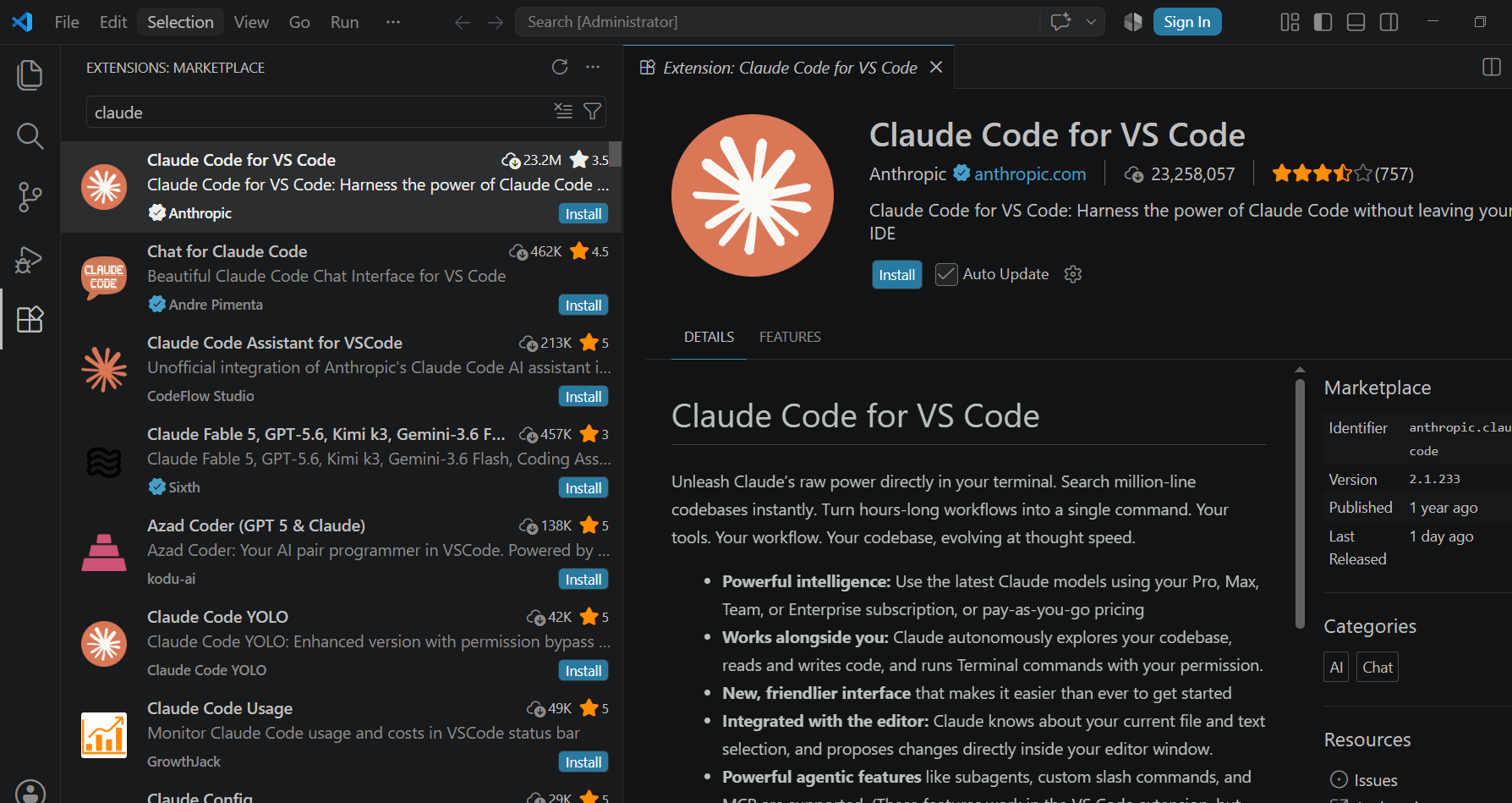Click the extensions list scrollbar thumb
The width and height of the screenshot is (1512, 803).
coord(616,154)
